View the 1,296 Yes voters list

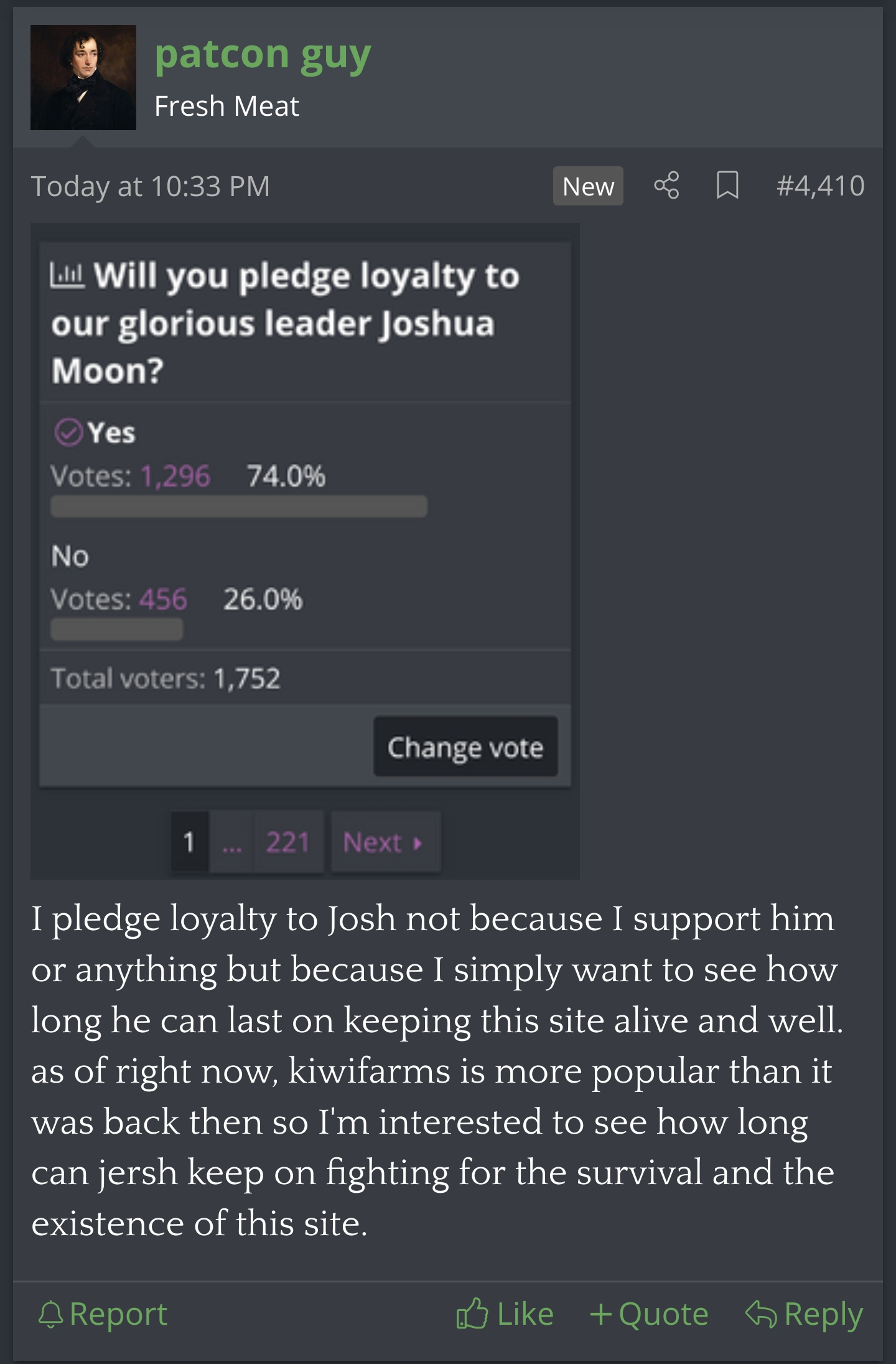[x=175, y=476]
